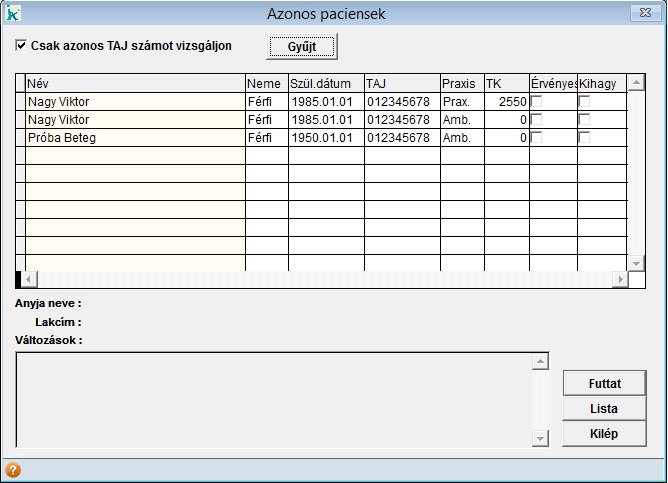Select the Szül.dátum column header

pyautogui.click(x=325, y=83)
